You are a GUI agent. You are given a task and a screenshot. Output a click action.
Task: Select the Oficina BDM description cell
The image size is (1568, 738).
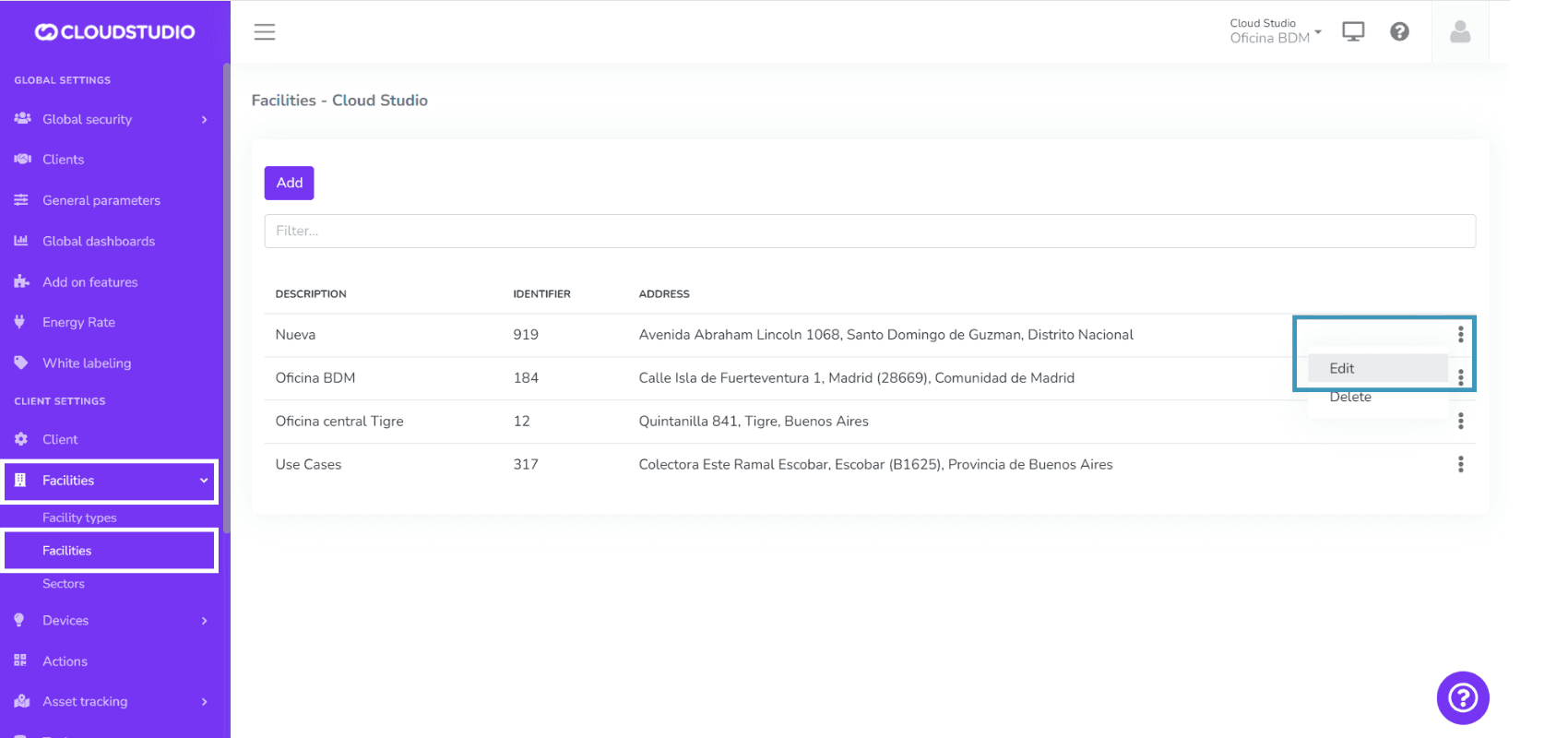click(315, 378)
